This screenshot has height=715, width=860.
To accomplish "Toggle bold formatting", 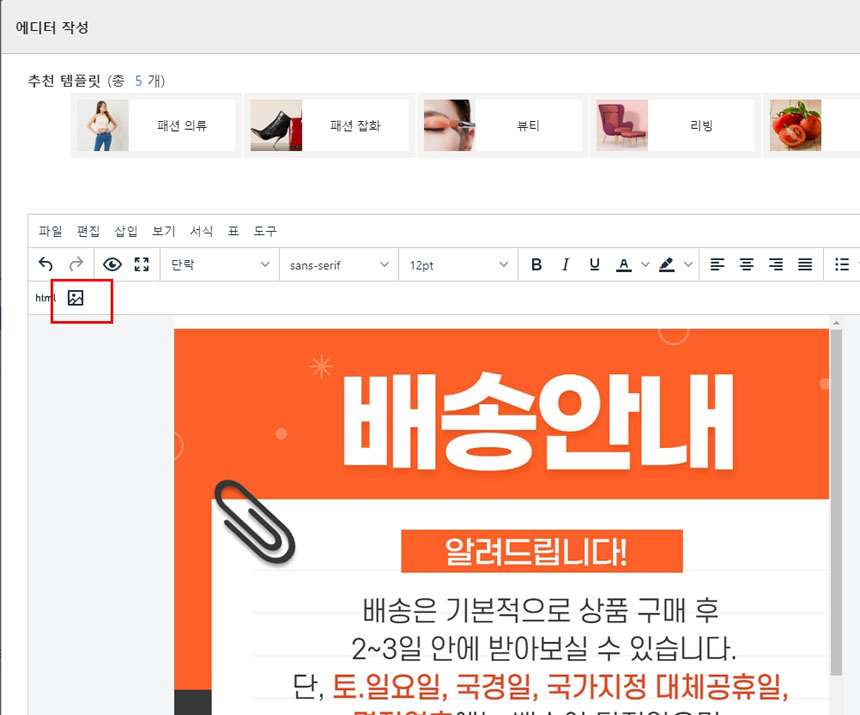I will pyautogui.click(x=536, y=264).
